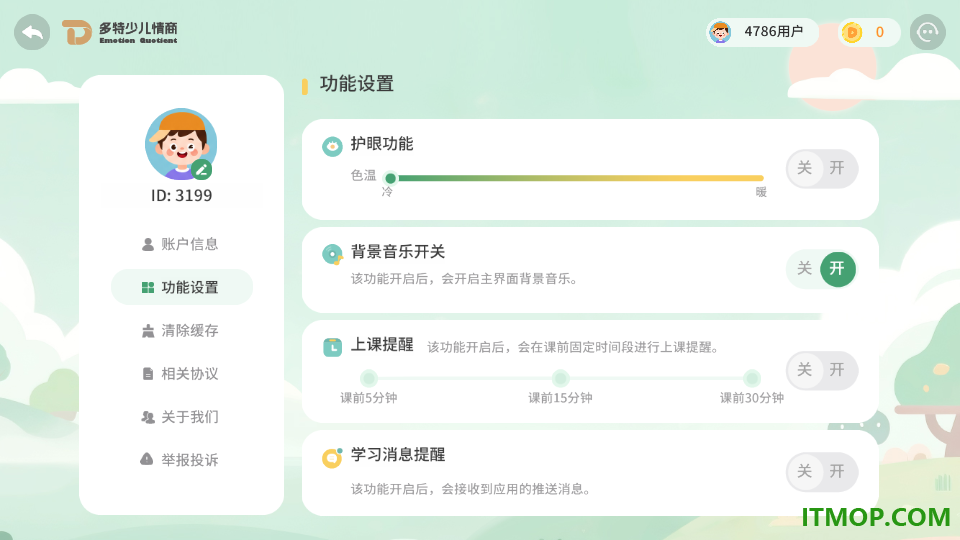
Task: Click the 上课提醒 title
Action: tap(382, 345)
